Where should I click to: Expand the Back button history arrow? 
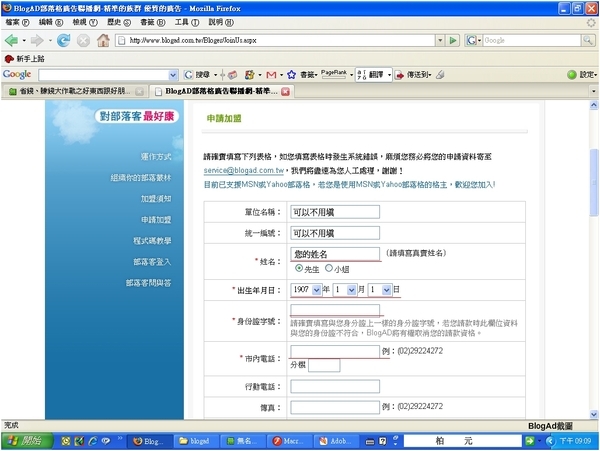24,40
